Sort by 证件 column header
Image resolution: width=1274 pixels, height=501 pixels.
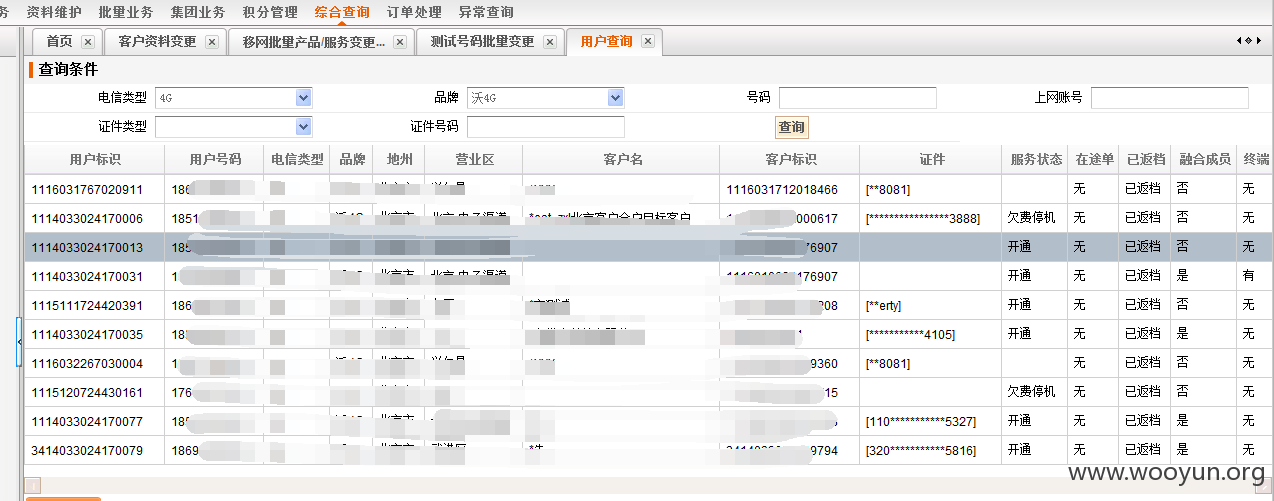(x=931, y=160)
